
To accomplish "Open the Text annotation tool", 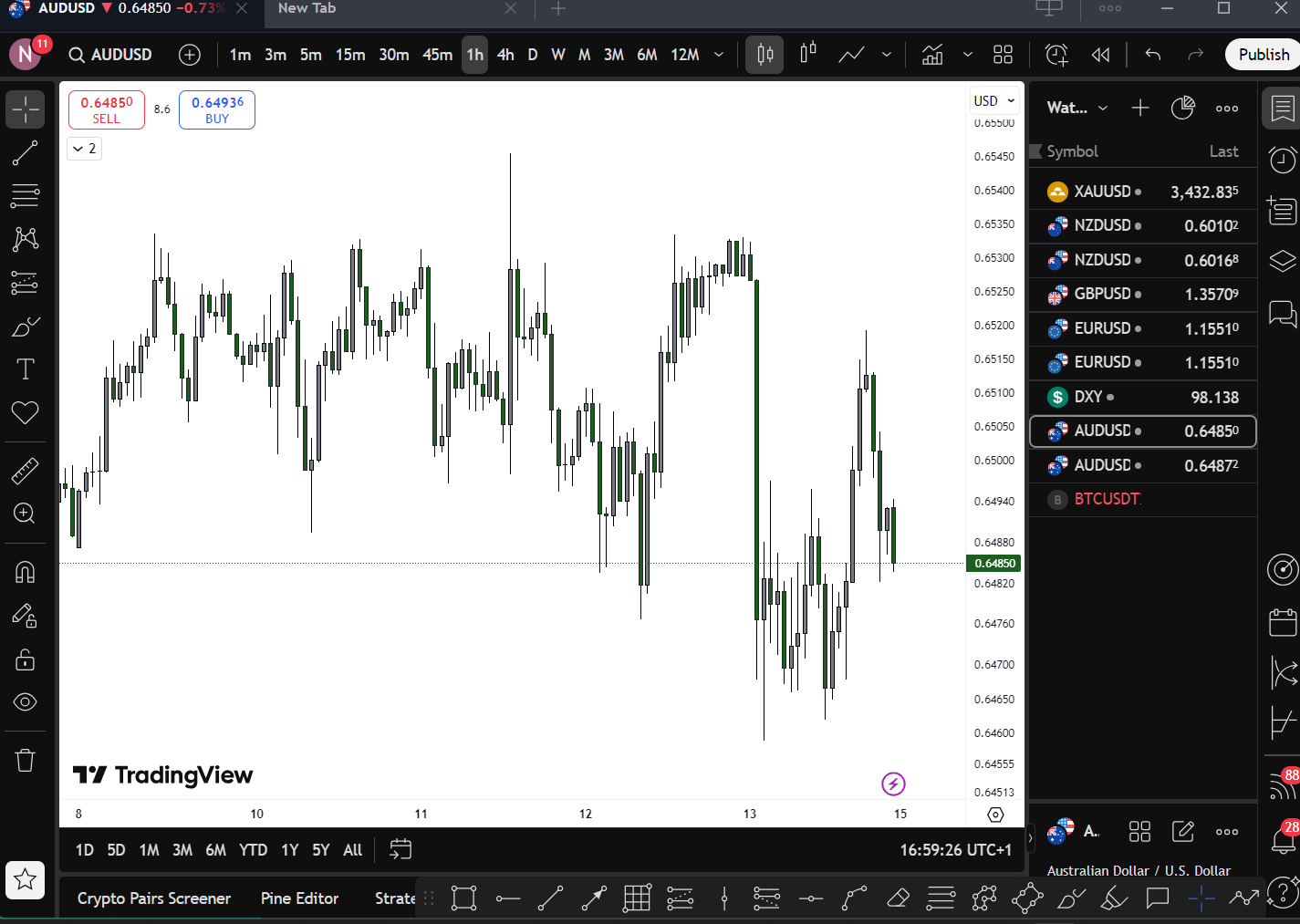I will 26,369.
